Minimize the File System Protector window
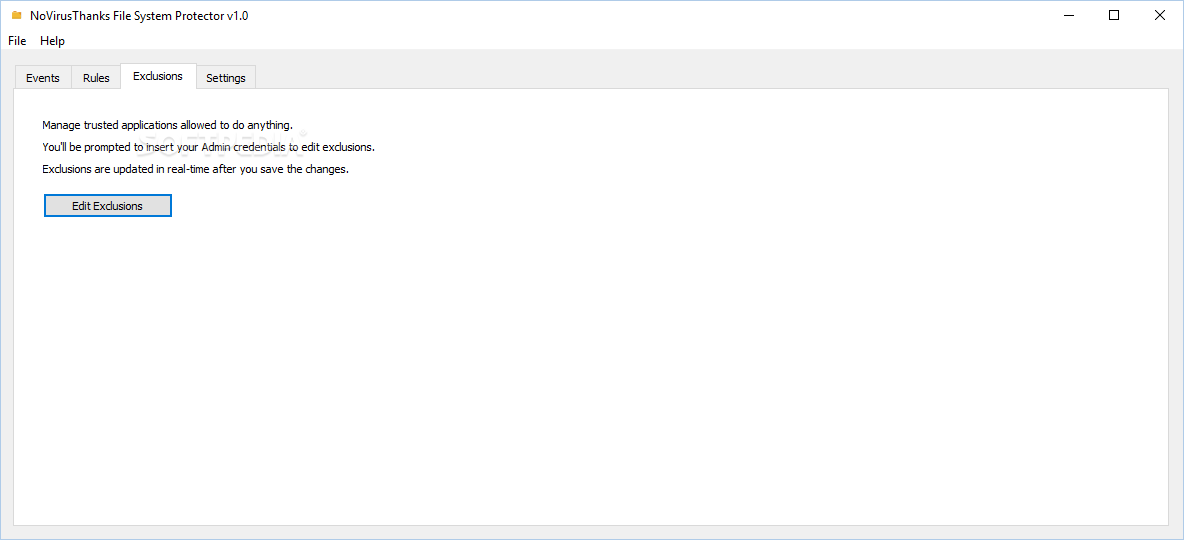This screenshot has width=1184, height=540. coord(1068,15)
